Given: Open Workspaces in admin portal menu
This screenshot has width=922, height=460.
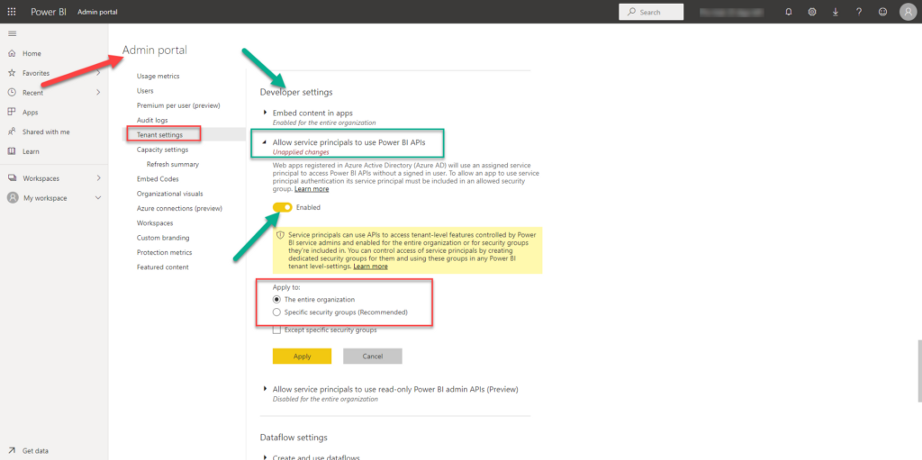Looking at the screenshot, I should pos(155,223).
